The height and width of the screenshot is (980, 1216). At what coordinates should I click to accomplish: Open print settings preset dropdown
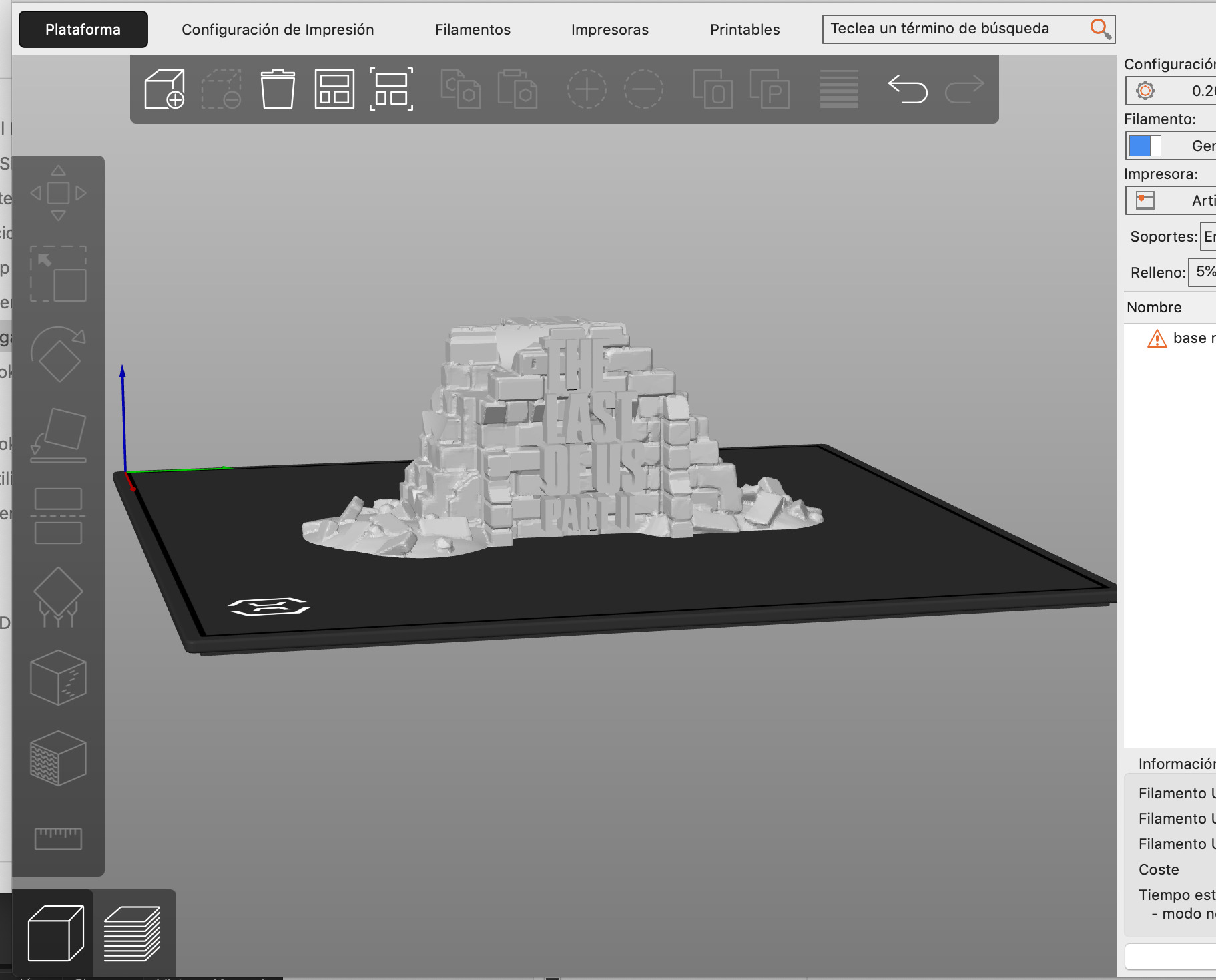[1171, 91]
